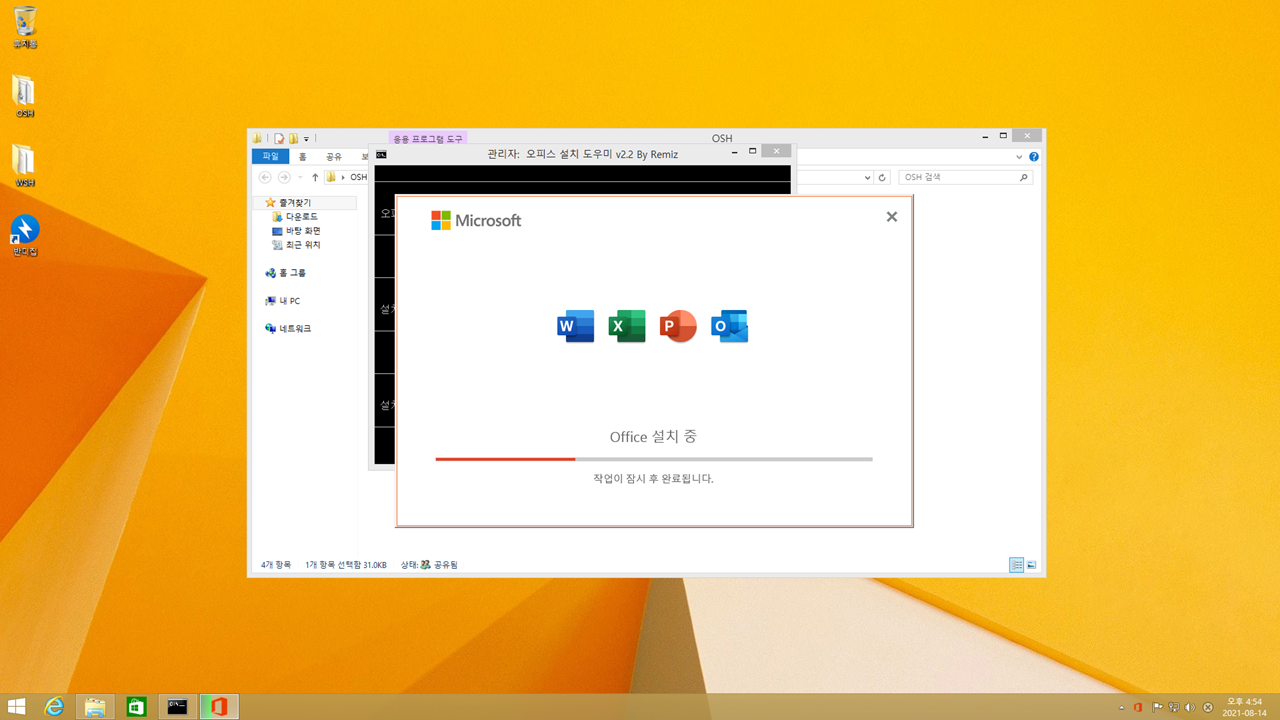Open Windows Store from taskbar
Screen dimensions: 1280x720
pyautogui.click(x=136, y=707)
